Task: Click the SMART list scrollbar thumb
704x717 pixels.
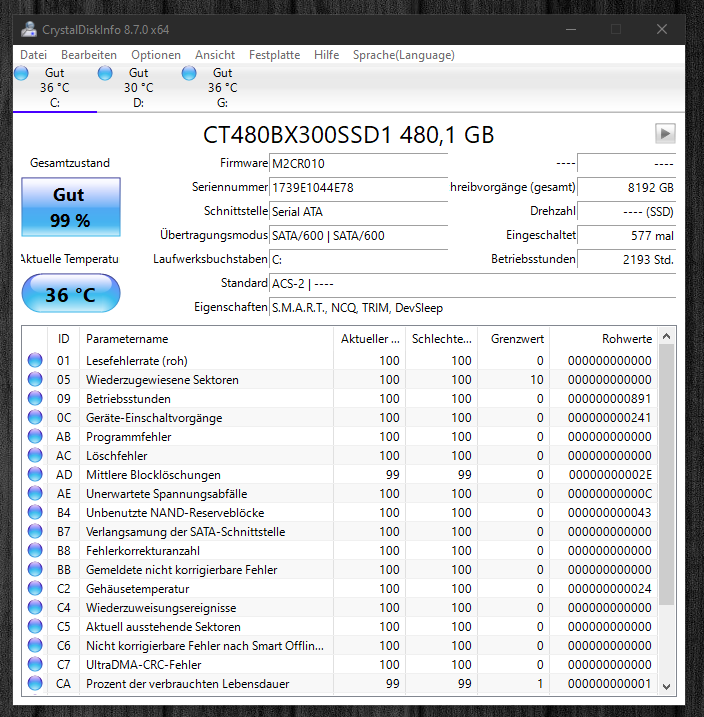Action: [x=667, y=475]
